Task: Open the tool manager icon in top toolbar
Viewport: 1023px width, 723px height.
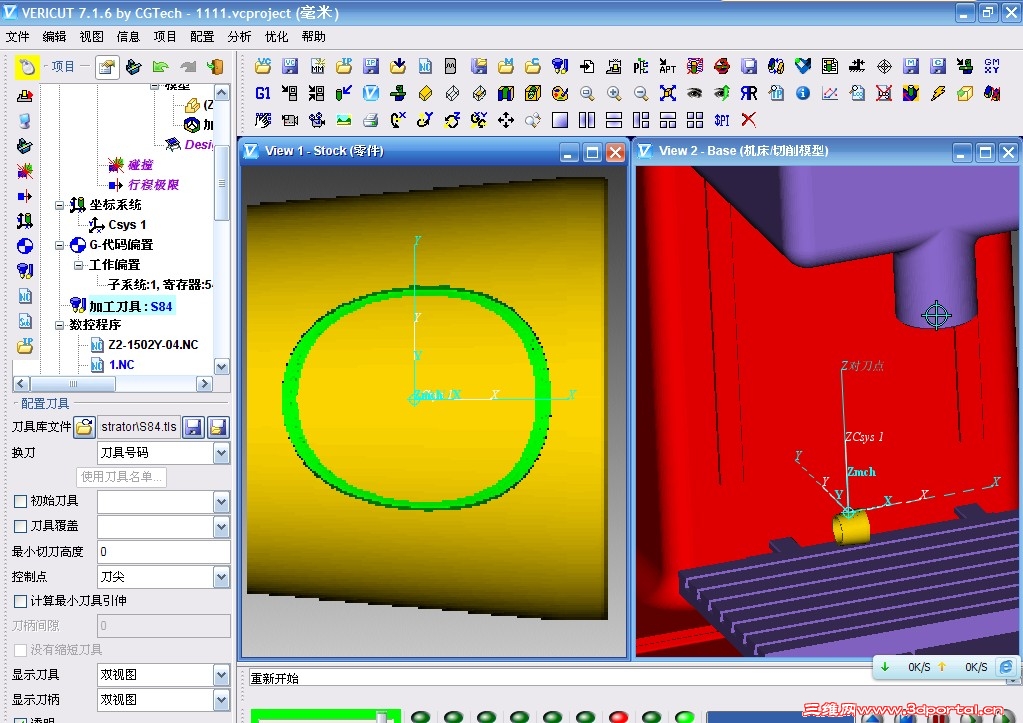Action: (x=560, y=66)
